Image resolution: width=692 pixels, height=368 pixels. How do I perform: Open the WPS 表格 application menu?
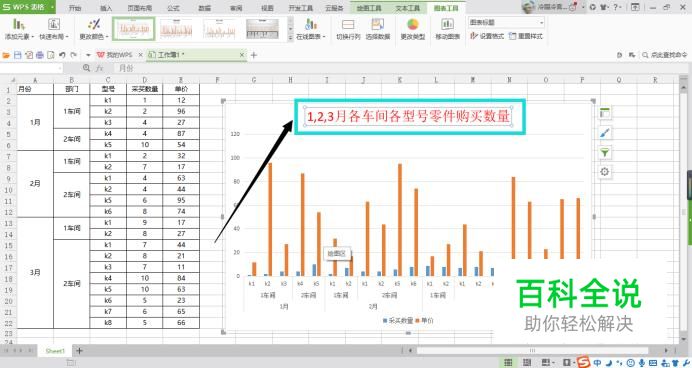27,7
